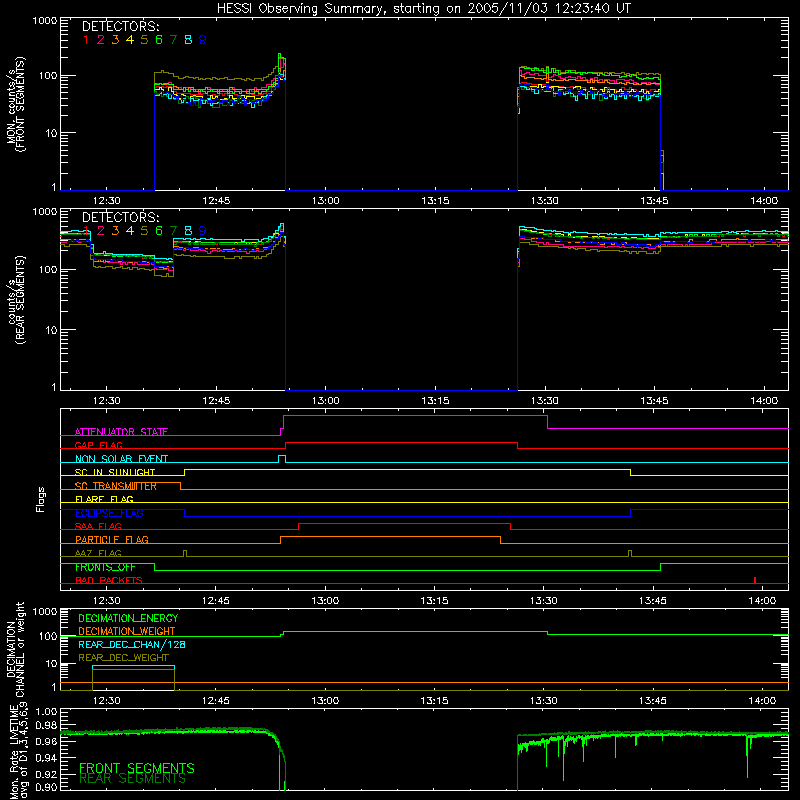Image resolution: width=800 pixels, height=800 pixels.
Task: Select the ECLIPSE_FLAG label
Action: [x=109, y=513]
